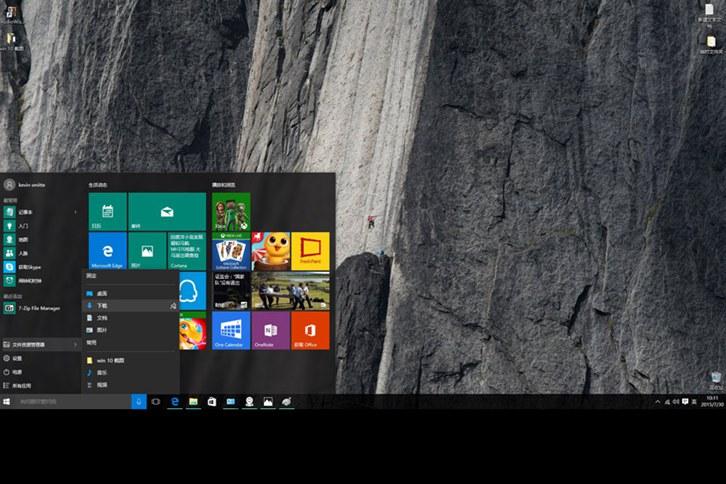The width and height of the screenshot is (726, 484).
Task: Open the 入门 lightbulb app in Start list
Action: (x=40, y=226)
